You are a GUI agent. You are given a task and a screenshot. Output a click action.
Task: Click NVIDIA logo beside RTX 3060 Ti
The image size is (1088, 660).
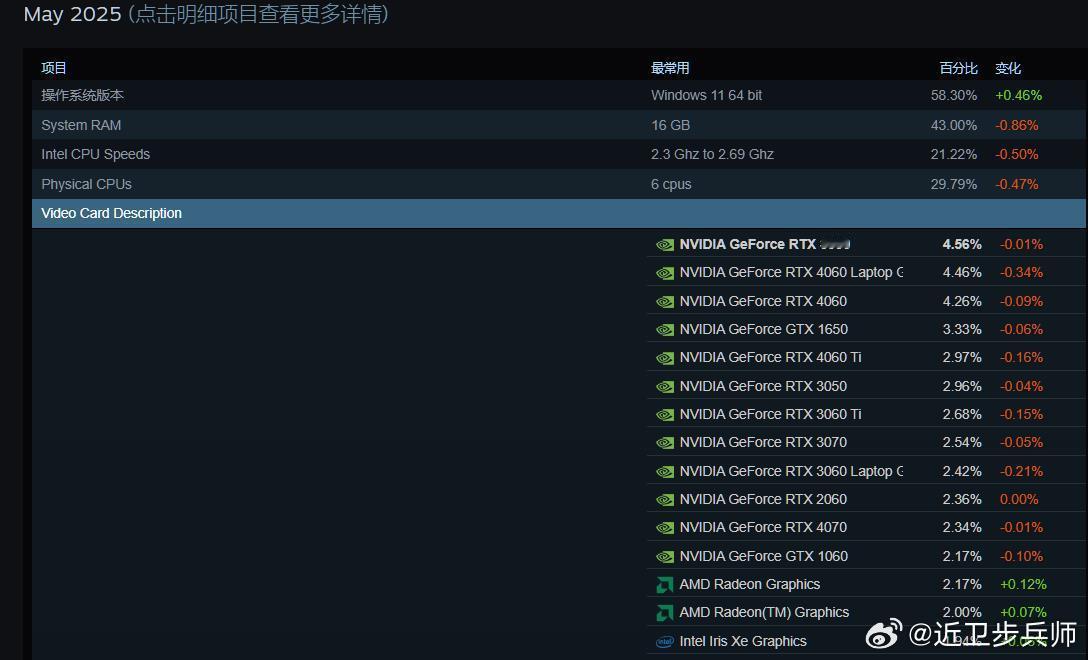(x=665, y=415)
